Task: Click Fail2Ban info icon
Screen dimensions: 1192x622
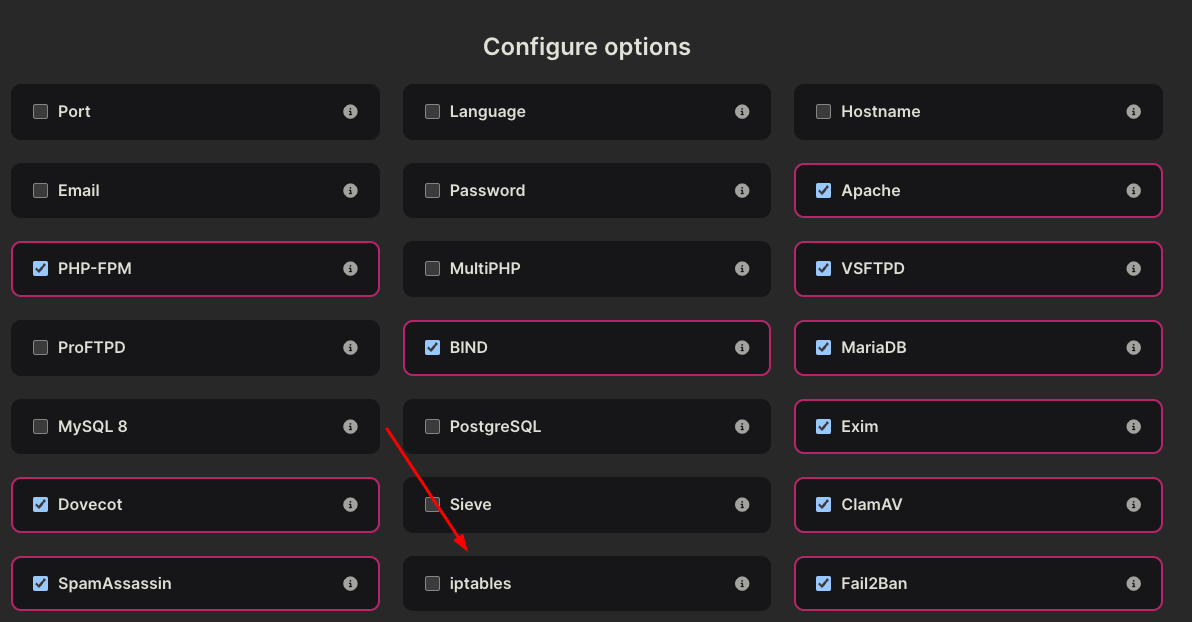Action: pyautogui.click(x=1133, y=583)
